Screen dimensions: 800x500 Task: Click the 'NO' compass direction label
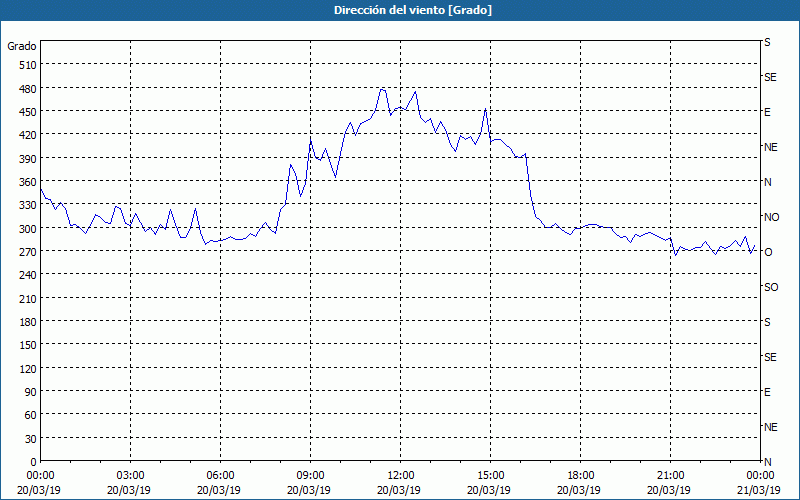point(771,217)
